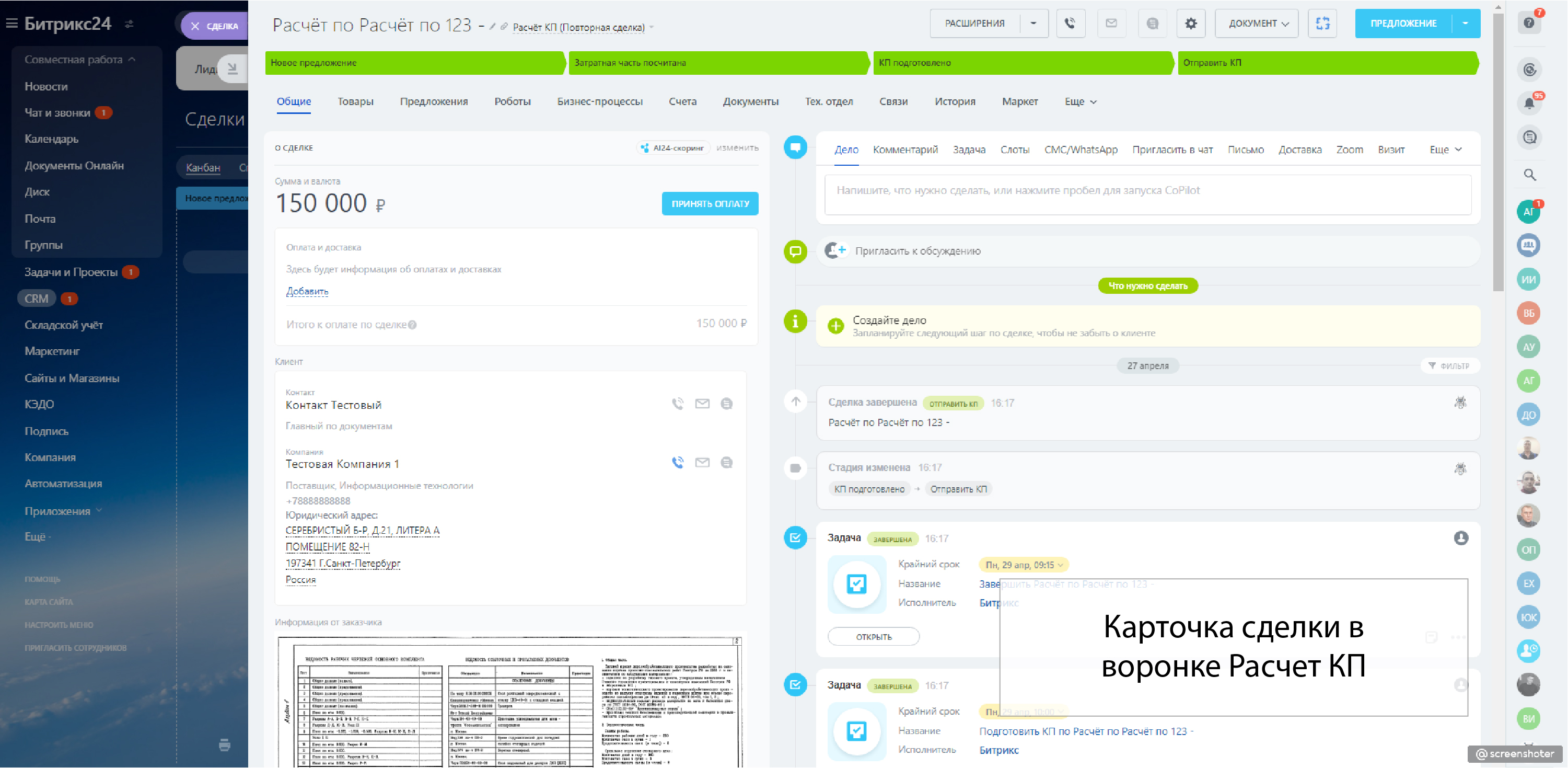Click the search magnifier in right sidebar

pos(1530,175)
